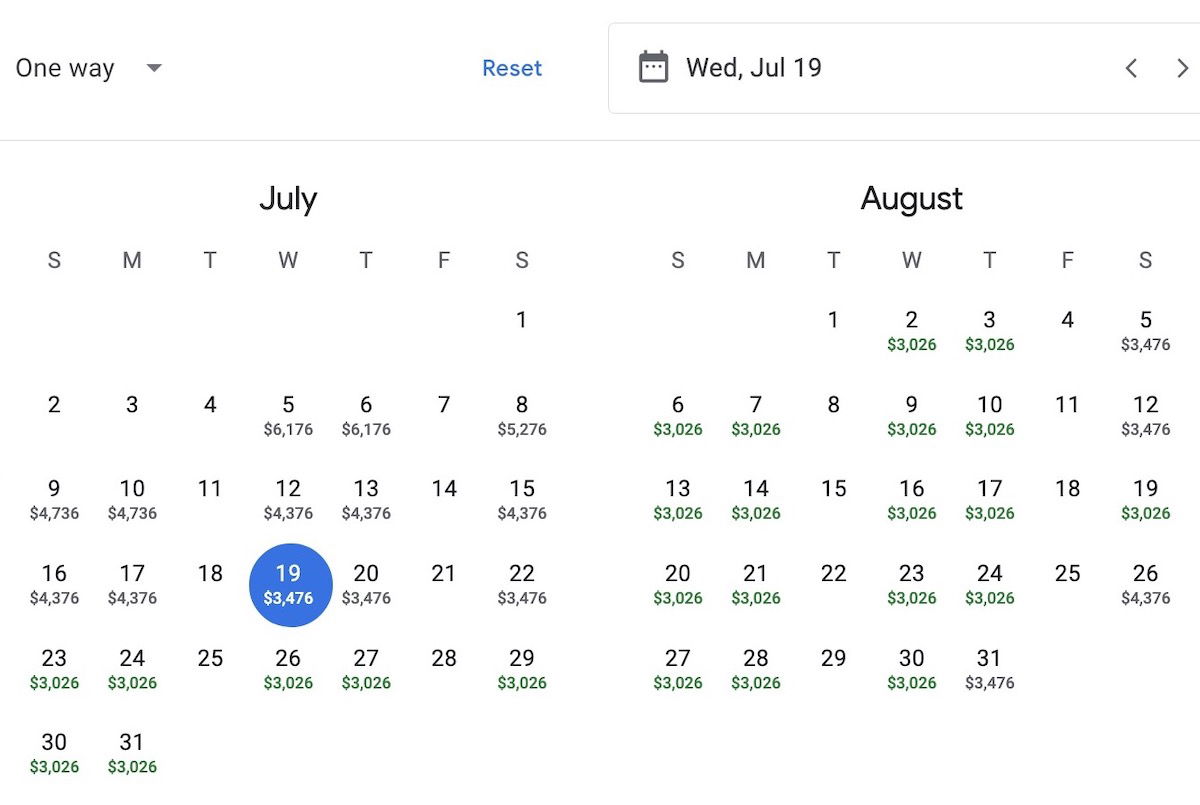Select August 26 priced at $4,376

1146,584
